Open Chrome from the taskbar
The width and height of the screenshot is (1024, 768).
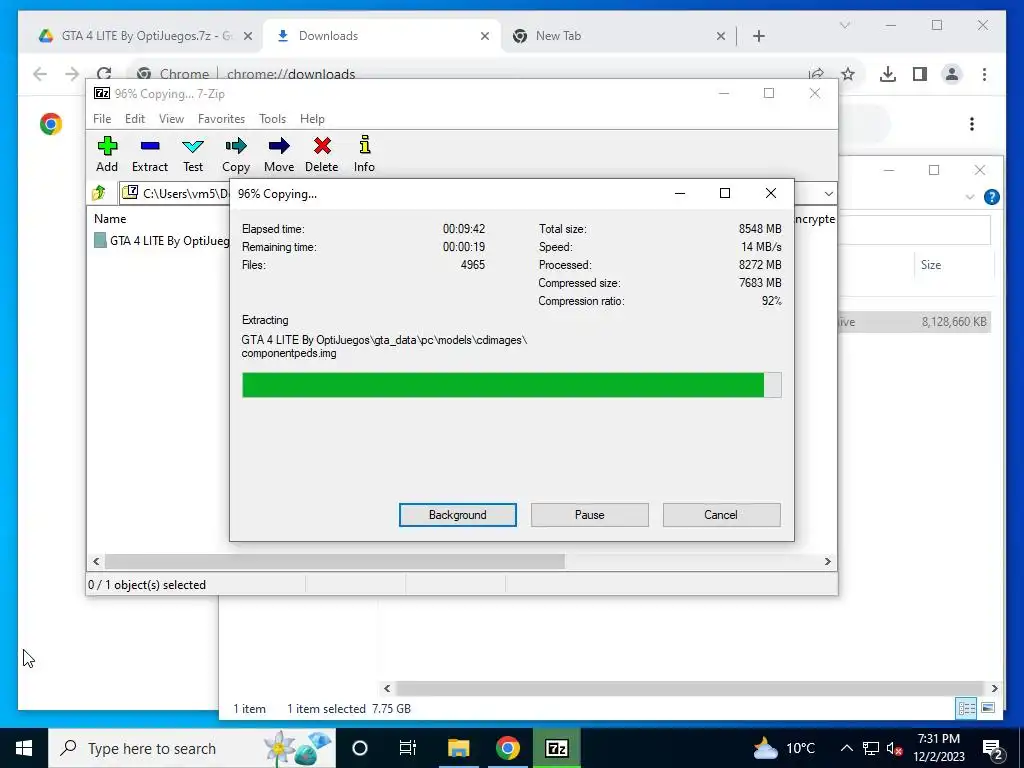pyautogui.click(x=507, y=748)
